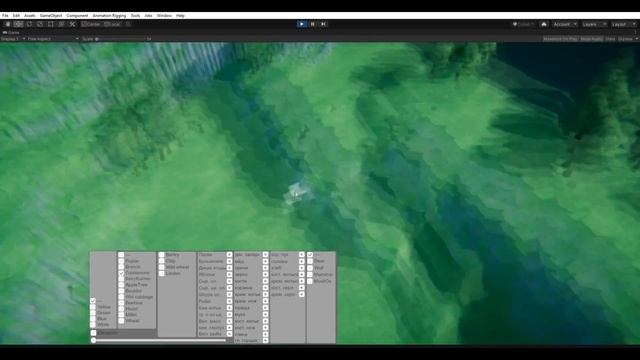Check the Green checkbox
The height and width of the screenshot is (360, 640).
93,313
